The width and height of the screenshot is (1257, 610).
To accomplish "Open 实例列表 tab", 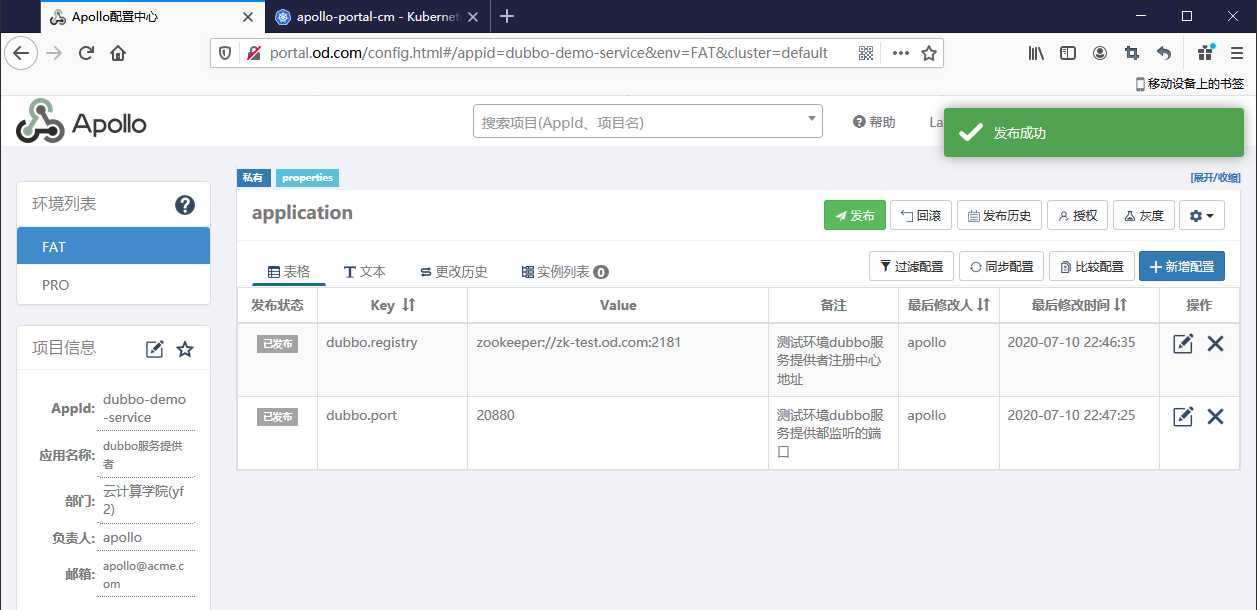I will pyautogui.click(x=565, y=271).
